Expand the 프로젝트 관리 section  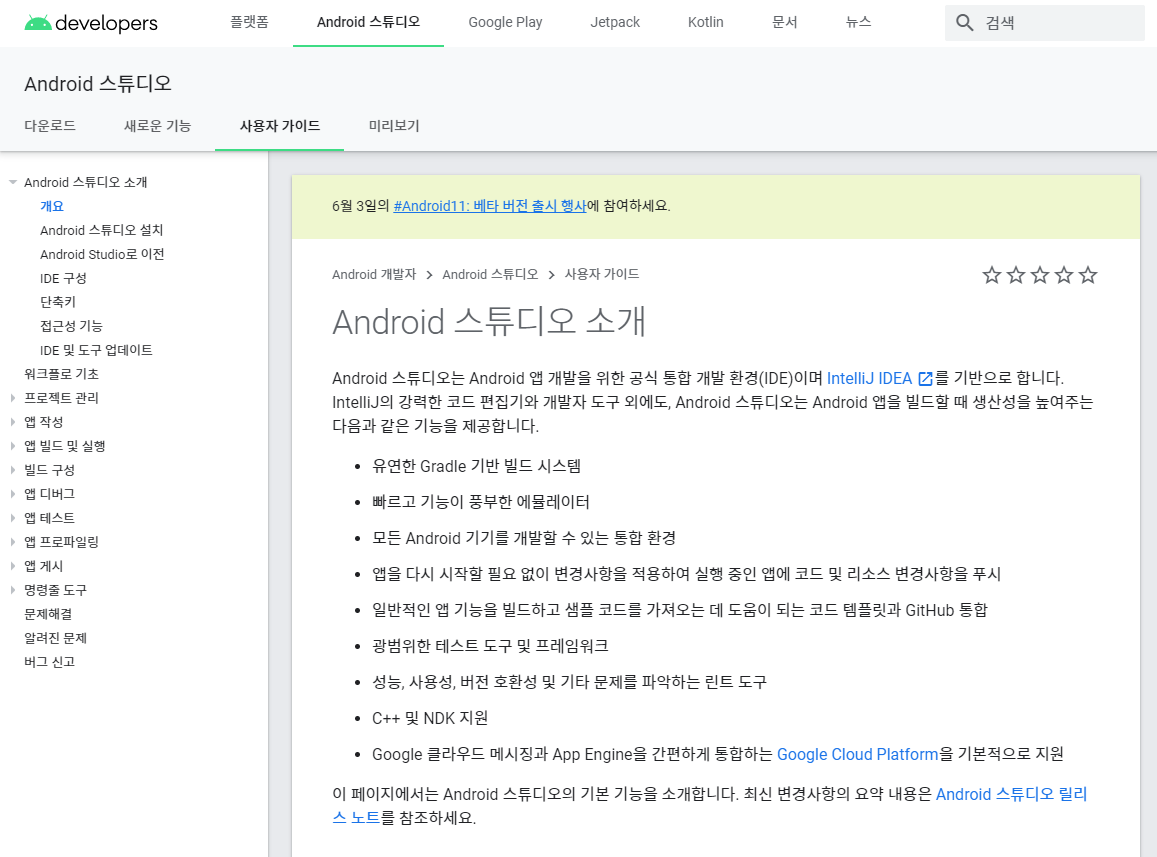13,398
